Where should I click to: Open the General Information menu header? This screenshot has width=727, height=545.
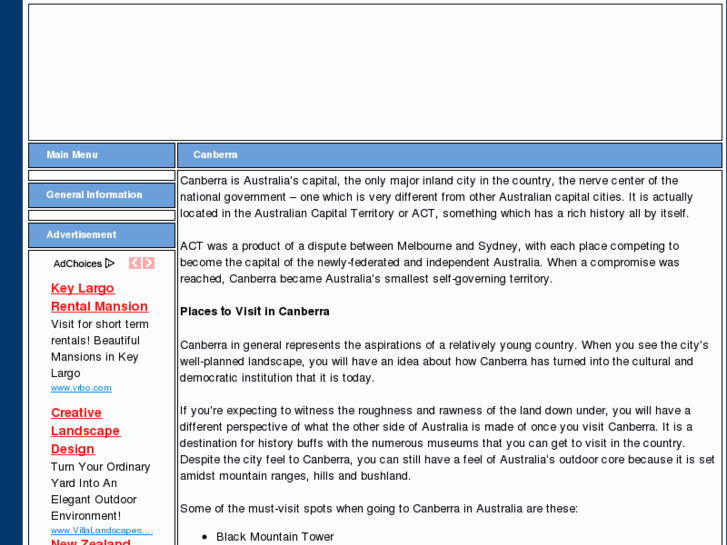point(102,195)
